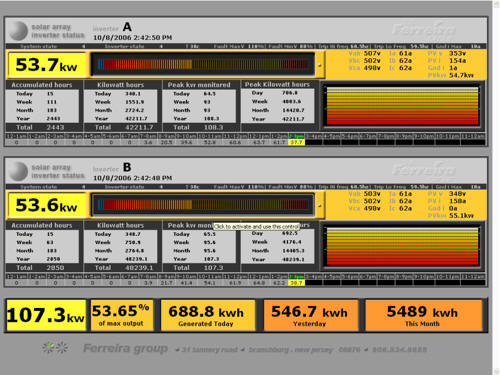
Task: Click the inverter B power level bar gauge
Action: (203, 205)
